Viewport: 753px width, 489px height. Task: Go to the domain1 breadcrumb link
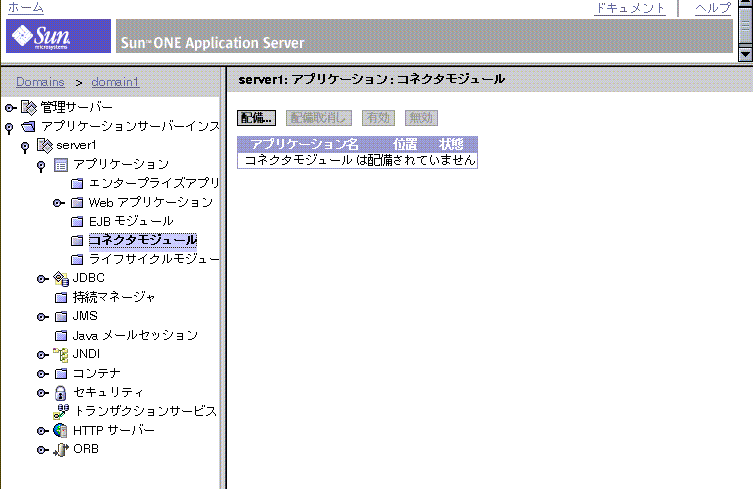[x=115, y=82]
